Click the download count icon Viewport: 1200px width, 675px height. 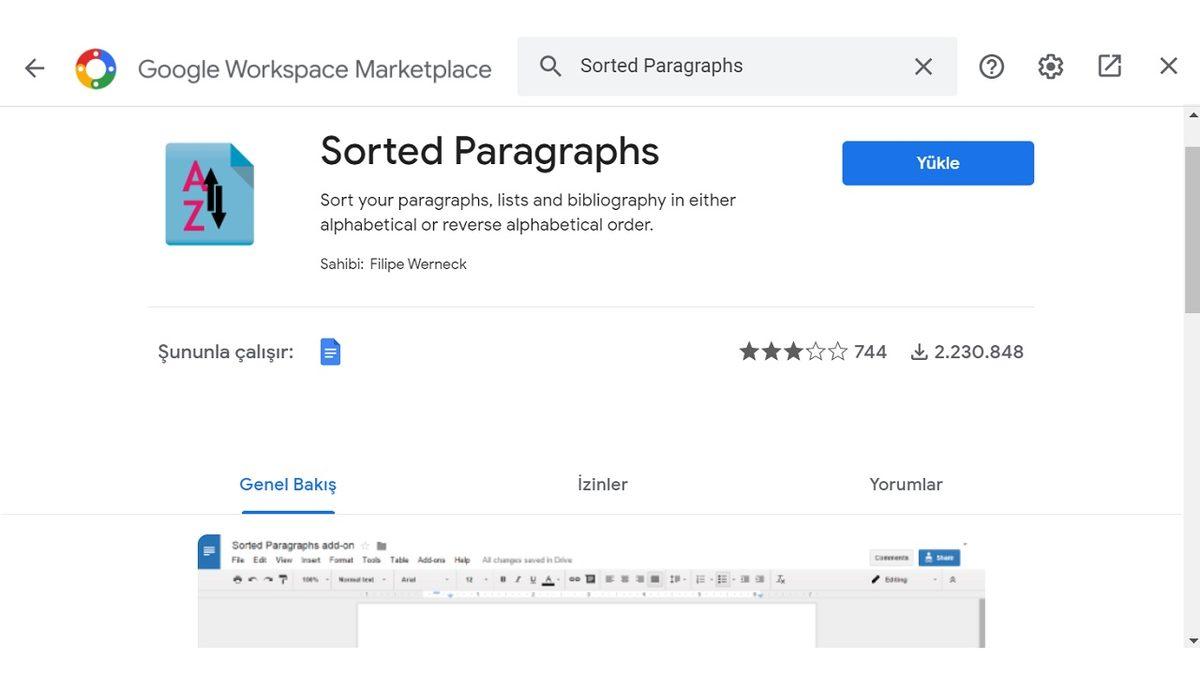click(917, 351)
